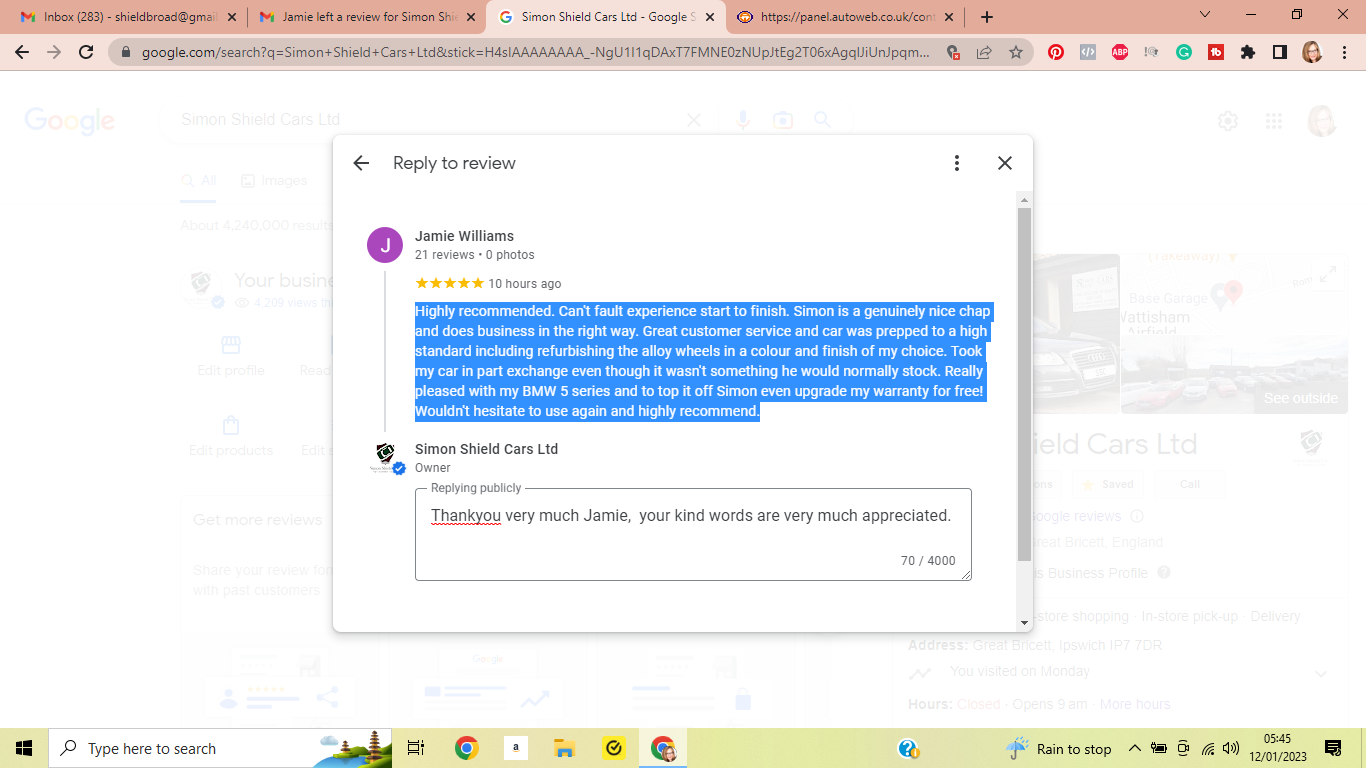The width and height of the screenshot is (1366, 768).
Task: Select the Images search tab
Action: coord(274,181)
